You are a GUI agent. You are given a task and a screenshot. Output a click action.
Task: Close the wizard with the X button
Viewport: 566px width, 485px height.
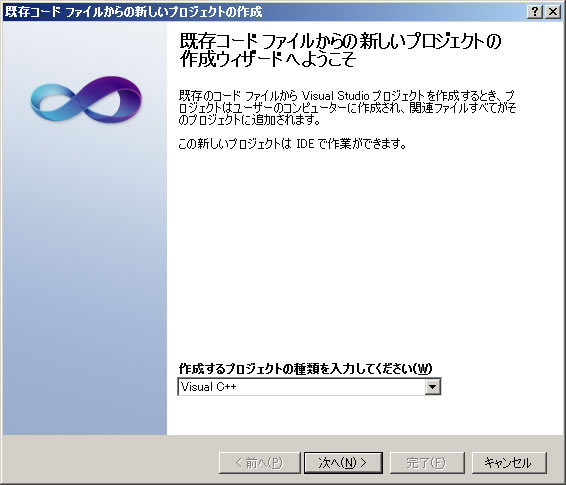(552, 12)
